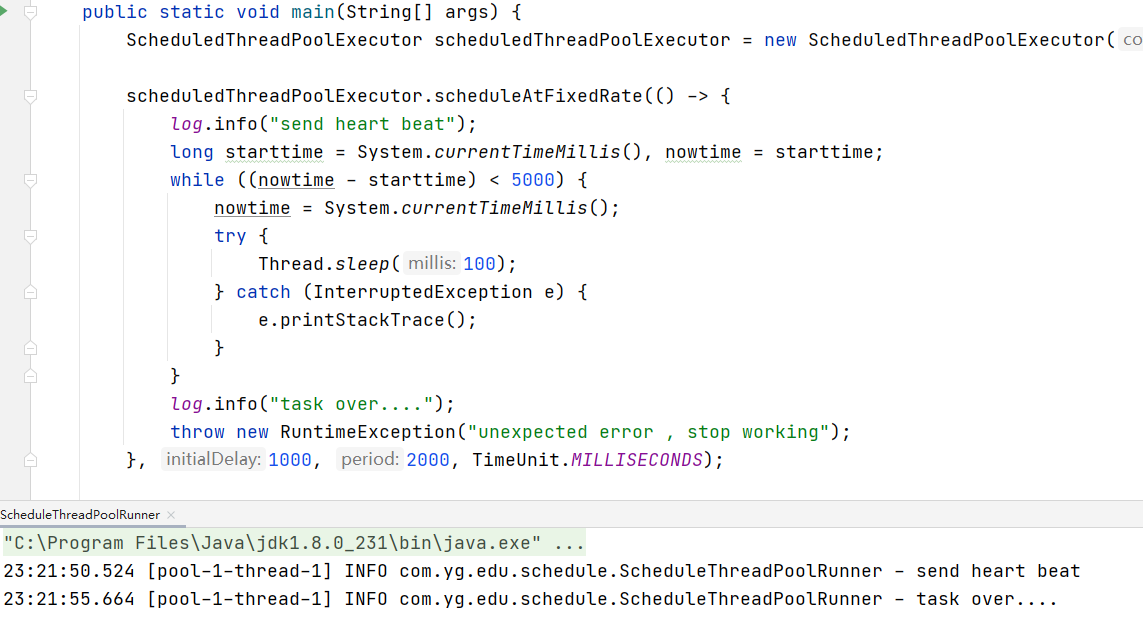The image size is (1143, 620).
Task: Click the "unexpected error , stop working" string
Action: pos(649,432)
